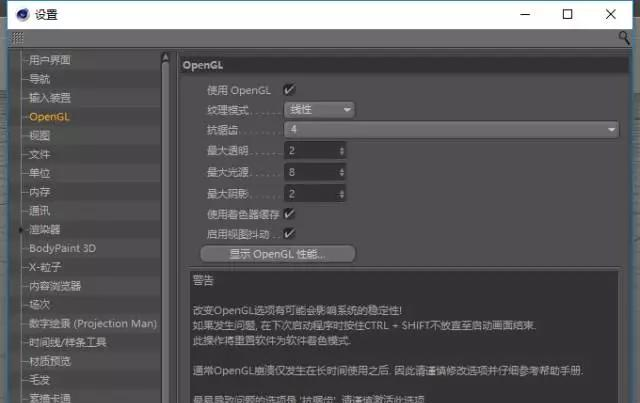
Task: Click the 最大透明 stepper arrows
Action: coord(342,151)
